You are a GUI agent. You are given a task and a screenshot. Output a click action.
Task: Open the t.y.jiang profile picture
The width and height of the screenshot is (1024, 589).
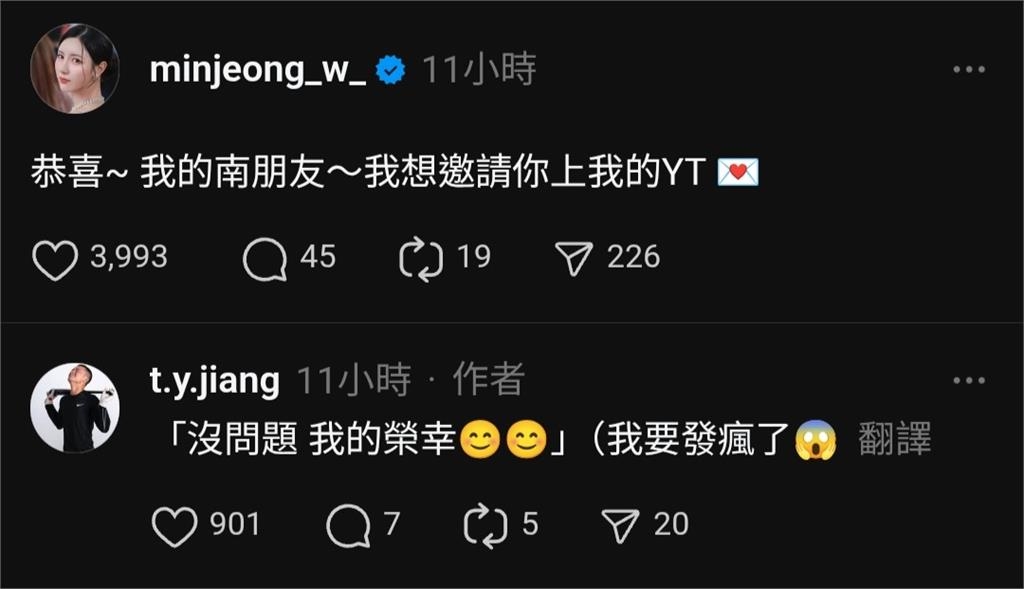(75, 408)
